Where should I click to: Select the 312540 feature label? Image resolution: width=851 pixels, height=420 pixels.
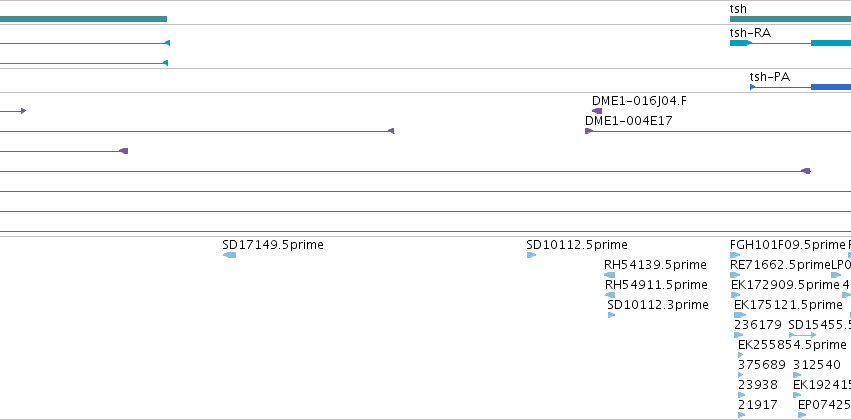[x=817, y=365]
